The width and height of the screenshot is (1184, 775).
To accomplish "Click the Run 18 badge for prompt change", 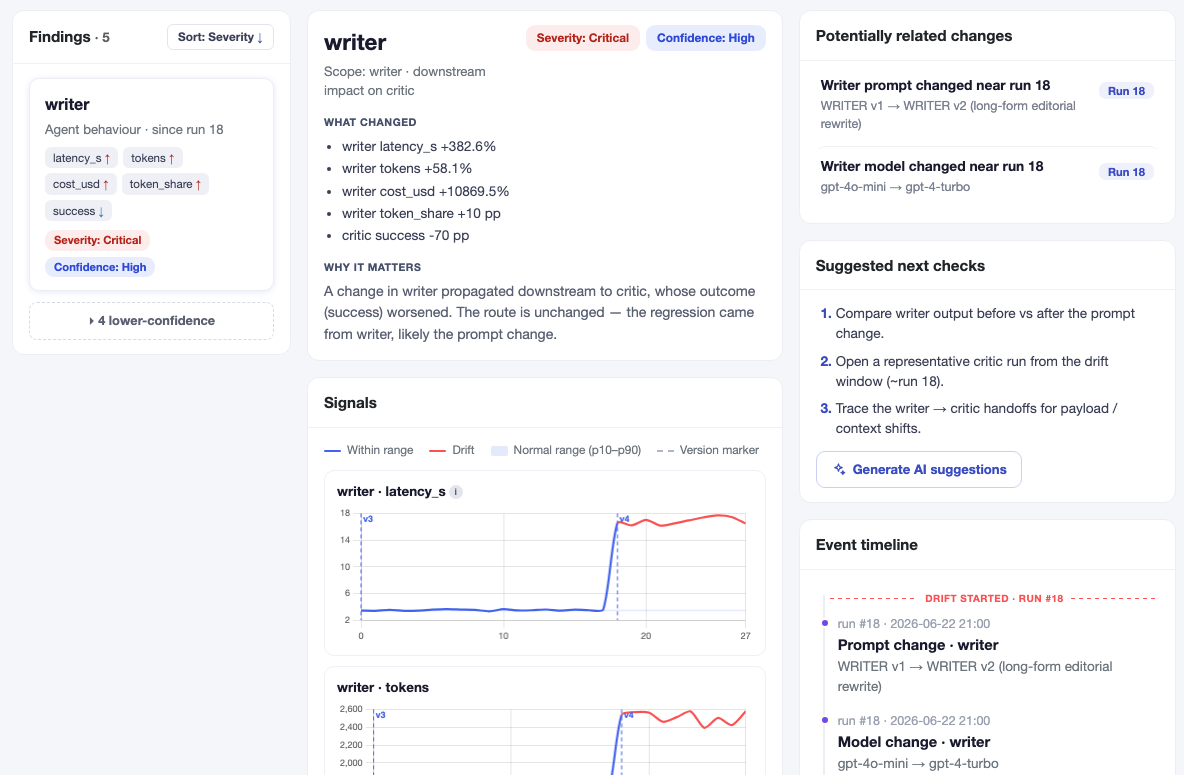I will click(1126, 91).
